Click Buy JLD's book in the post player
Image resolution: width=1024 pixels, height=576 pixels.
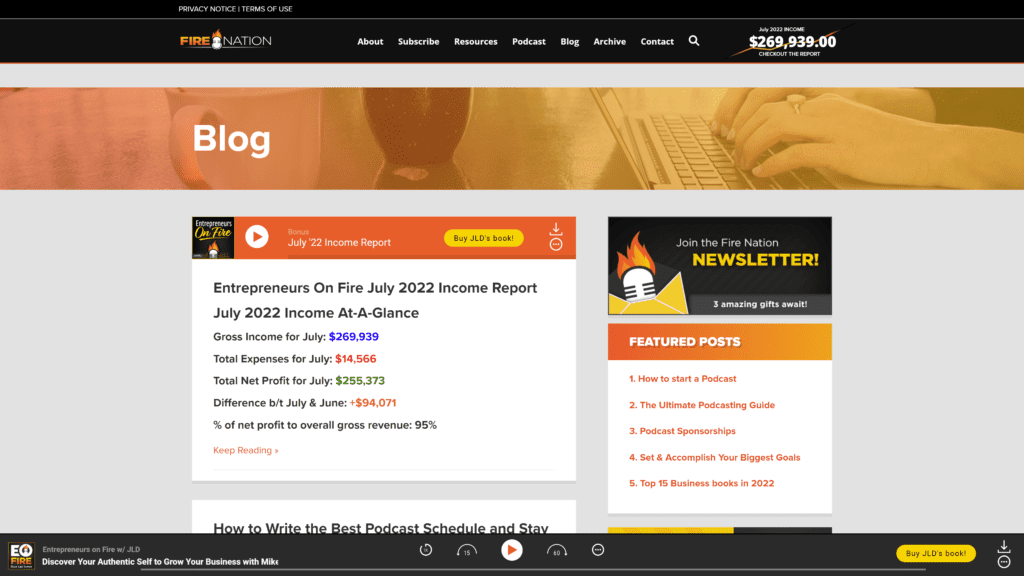[483, 238]
